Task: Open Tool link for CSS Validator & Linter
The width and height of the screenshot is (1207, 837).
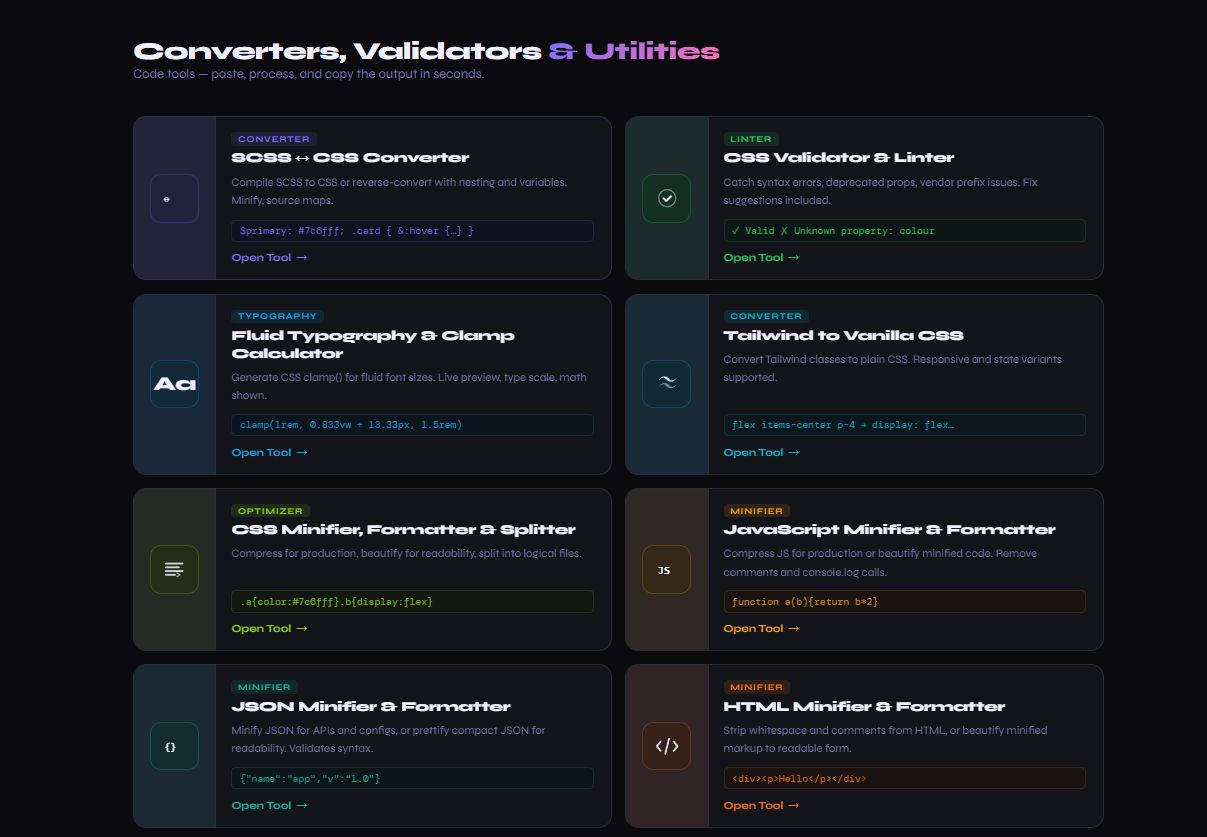Action: click(761, 257)
